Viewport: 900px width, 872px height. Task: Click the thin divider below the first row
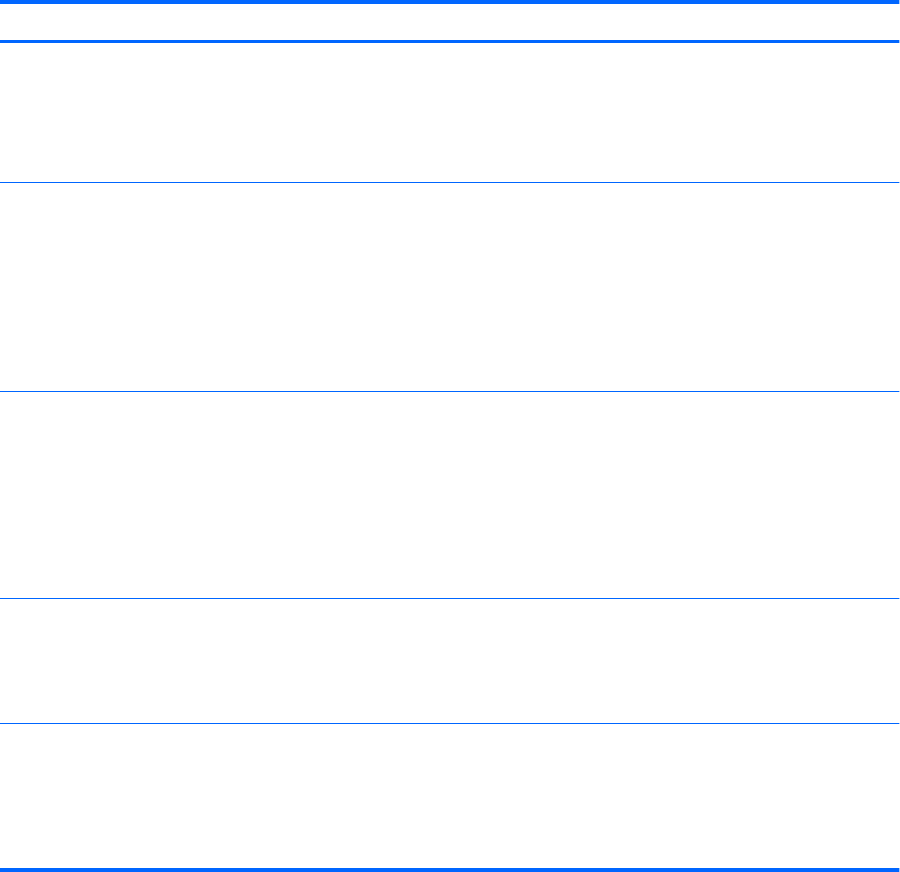(x=450, y=182)
